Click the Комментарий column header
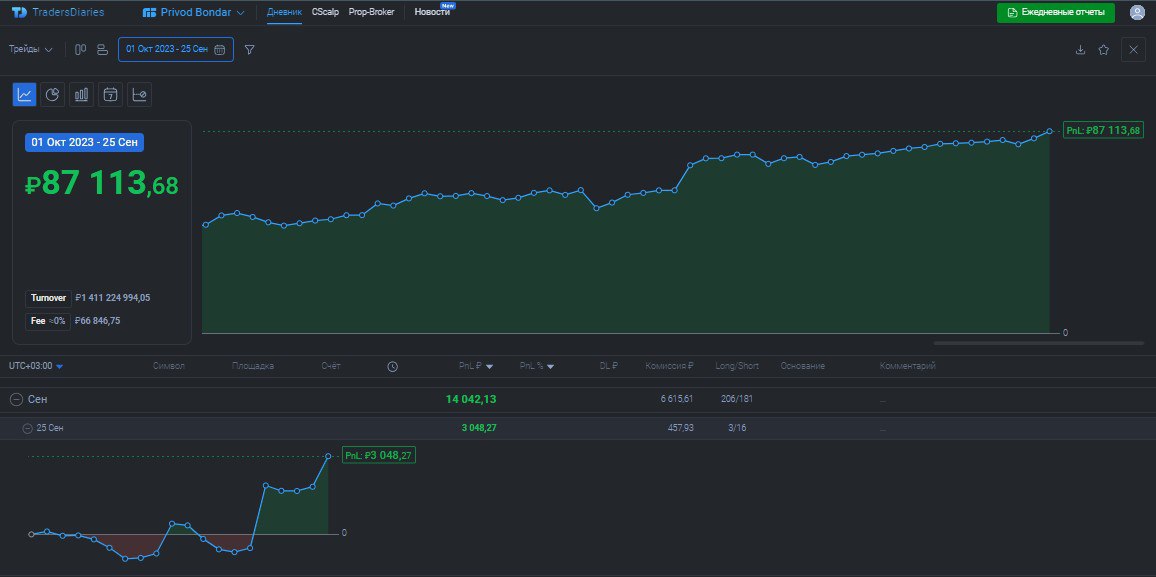 click(x=908, y=366)
